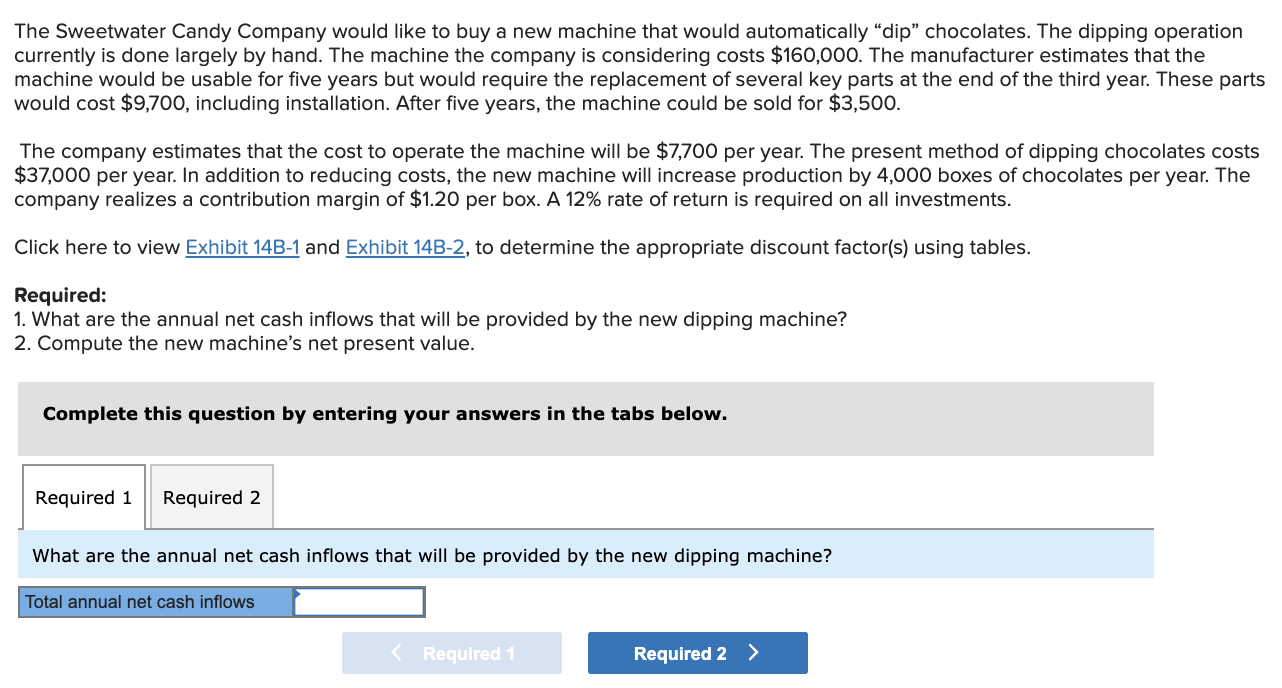
Task: Click inside the Total annual net cash inflows field
Action: click(x=359, y=601)
